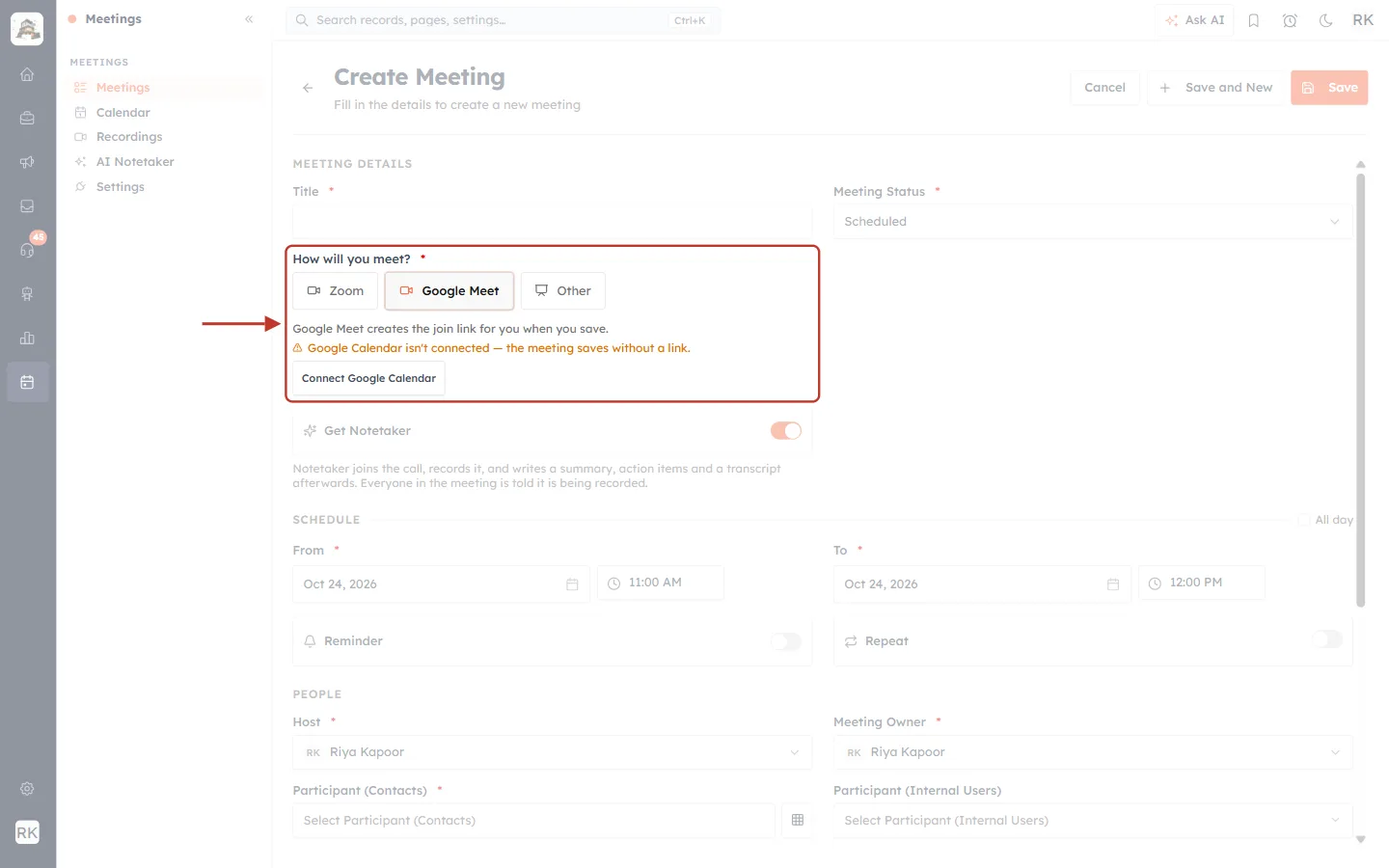
Task: Click the bookmark icon in the top bar
Action: (x=1254, y=20)
